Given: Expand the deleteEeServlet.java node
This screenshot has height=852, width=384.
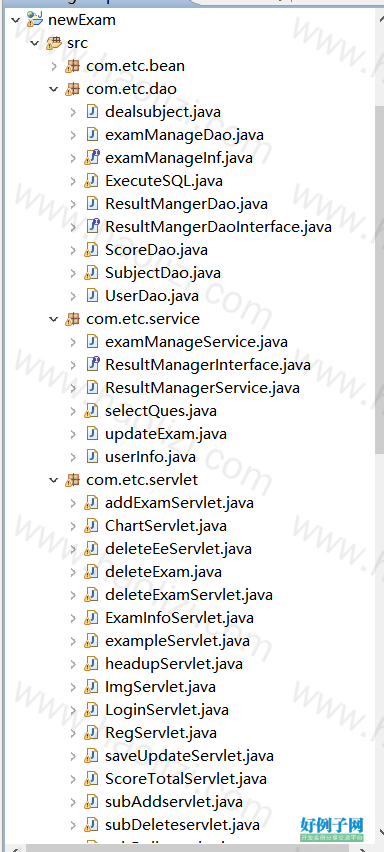Looking at the screenshot, I should point(73,549).
